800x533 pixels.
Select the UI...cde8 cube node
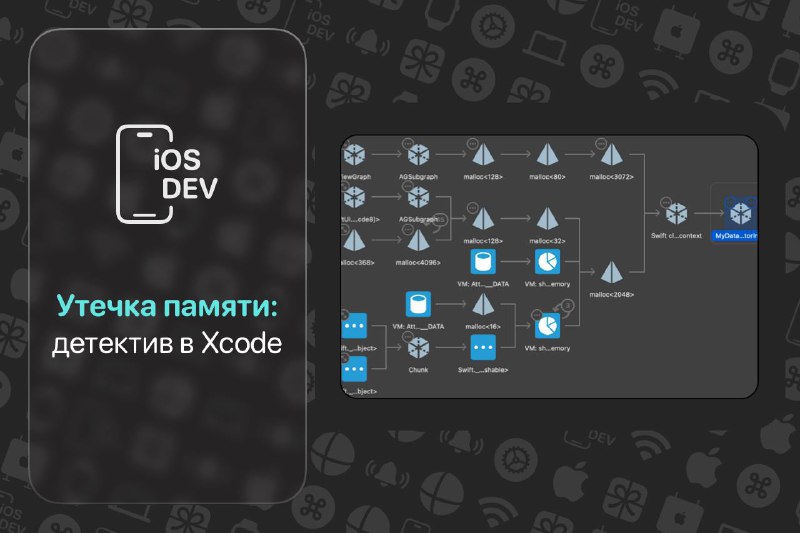(354, 196)
